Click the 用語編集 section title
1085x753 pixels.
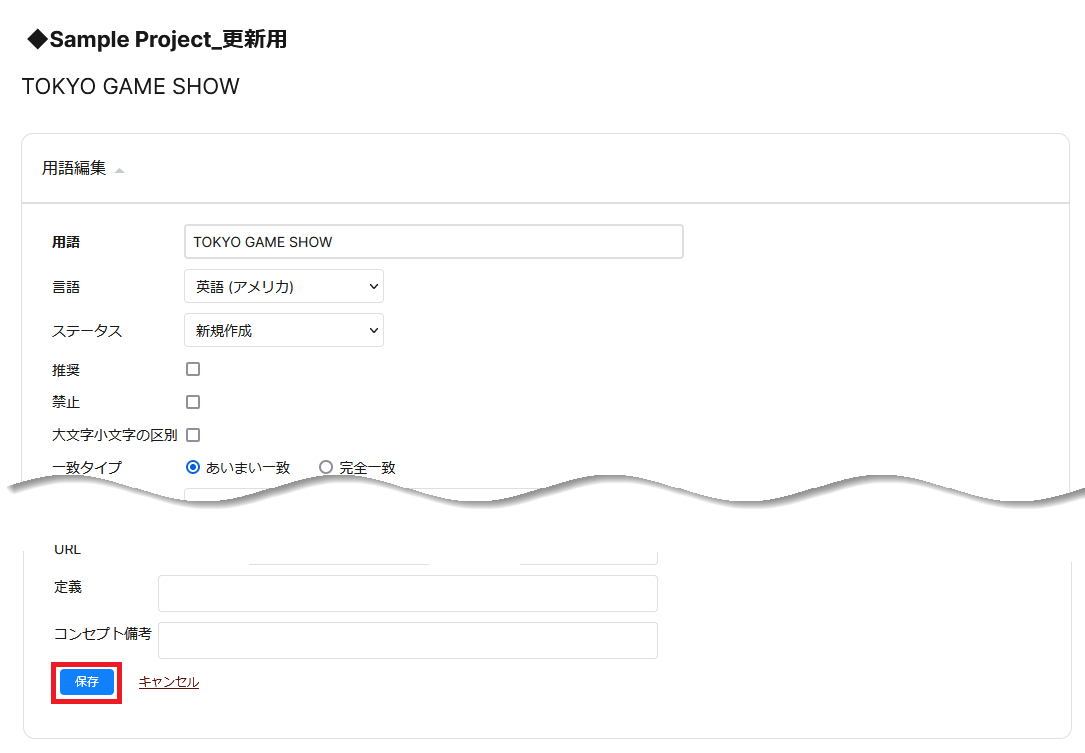(x=74, y=168)
